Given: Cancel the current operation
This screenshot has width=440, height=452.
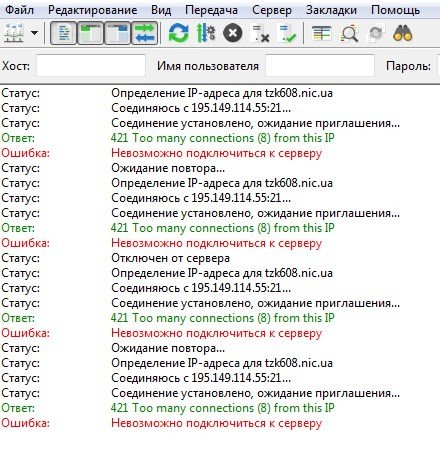Looking at the screenshot, I should click(233, 33).
